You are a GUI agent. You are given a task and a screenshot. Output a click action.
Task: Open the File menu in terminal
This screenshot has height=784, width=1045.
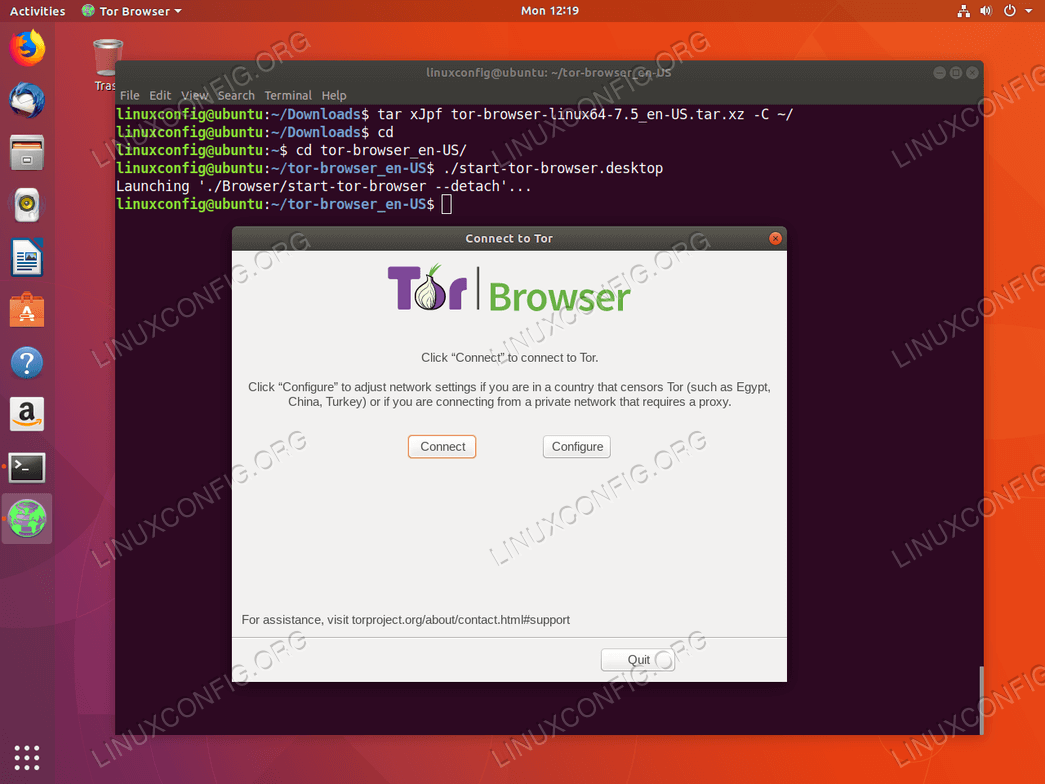pos(129,95)
